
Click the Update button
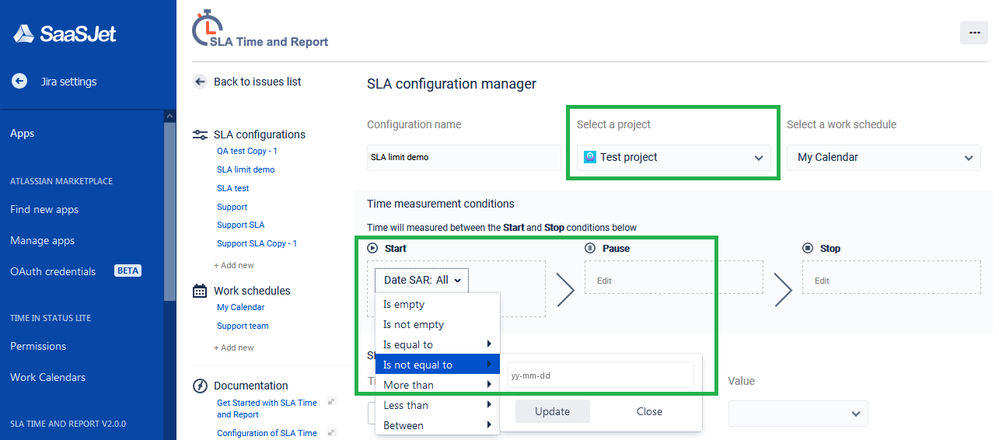coord(552,411)
